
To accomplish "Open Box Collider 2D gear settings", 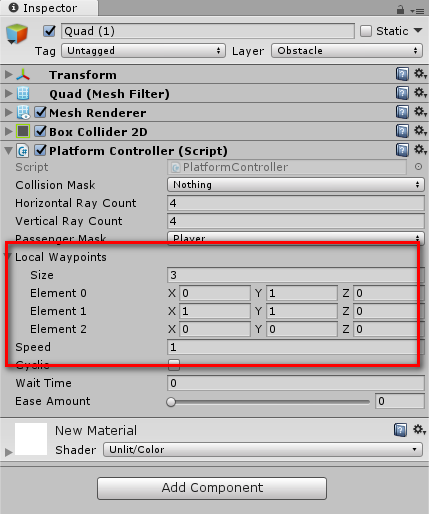I will (420, 130).
